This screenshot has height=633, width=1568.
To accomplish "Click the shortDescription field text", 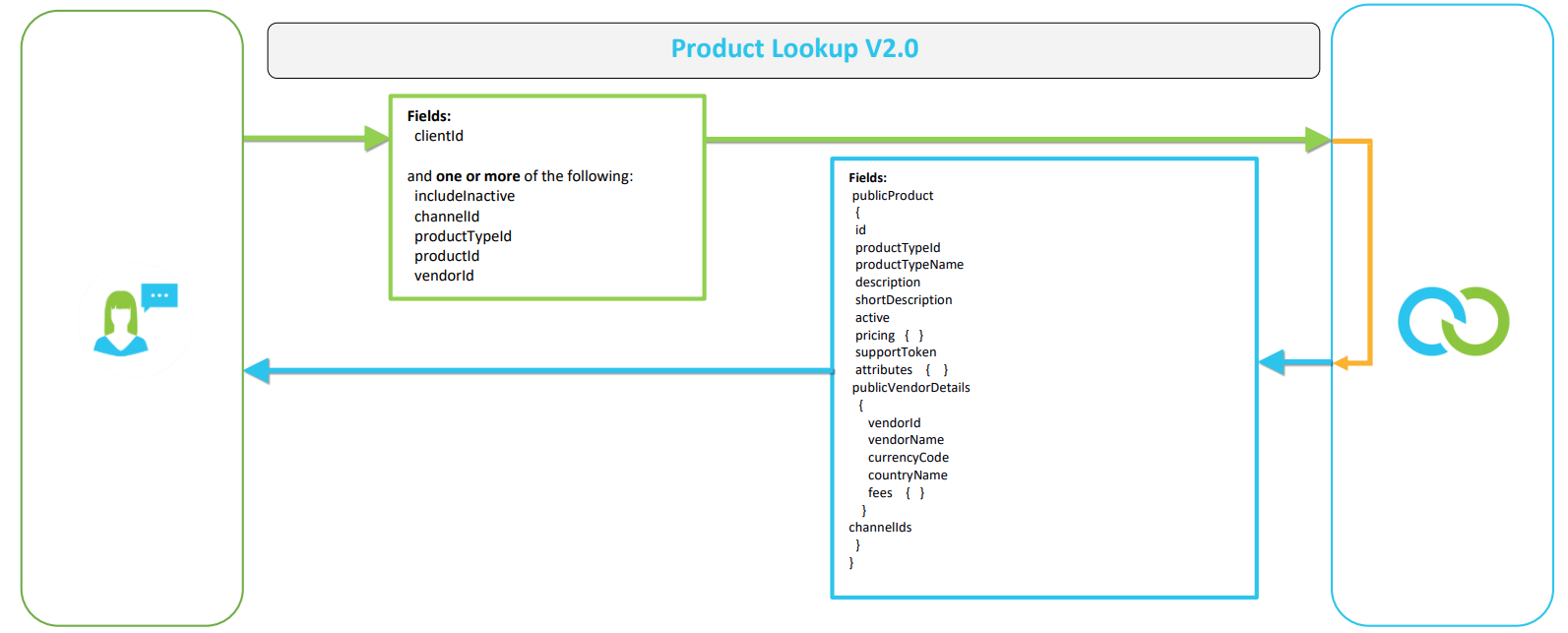I will [904, 300].
